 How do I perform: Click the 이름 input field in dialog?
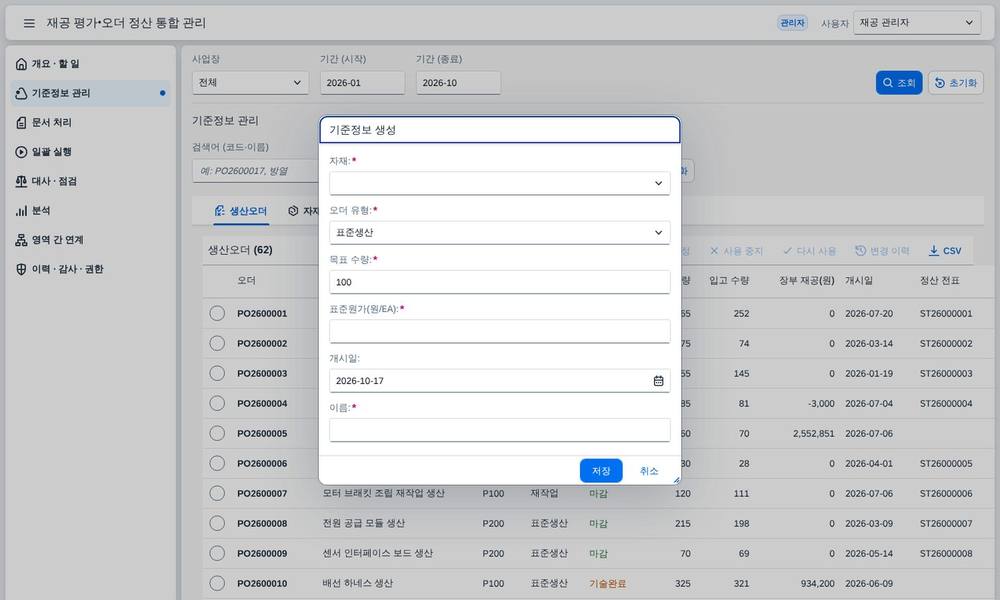499,430
